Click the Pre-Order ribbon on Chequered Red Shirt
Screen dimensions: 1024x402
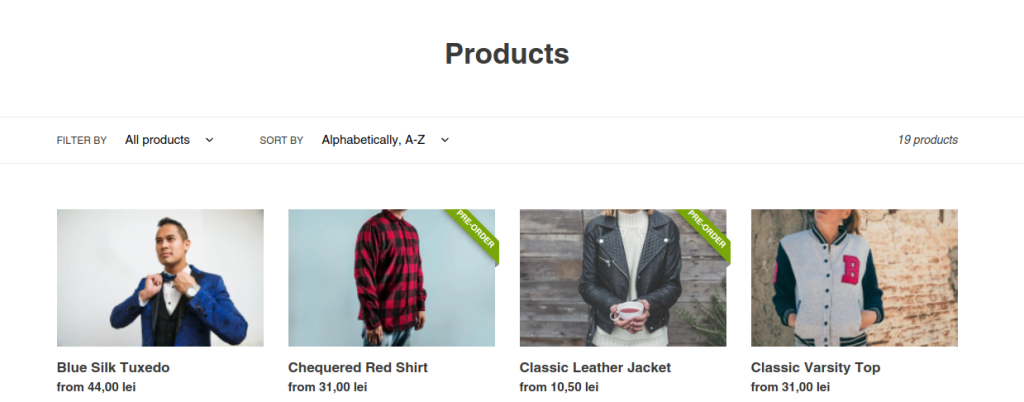pos(474,230)
